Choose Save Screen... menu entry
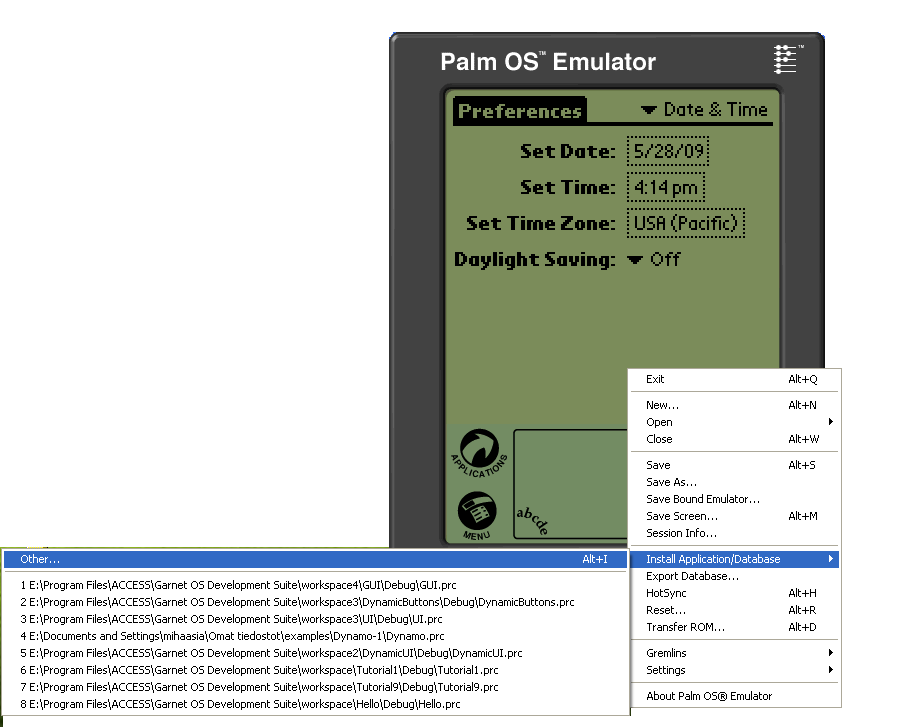906x727 pixels. [734, 516]
